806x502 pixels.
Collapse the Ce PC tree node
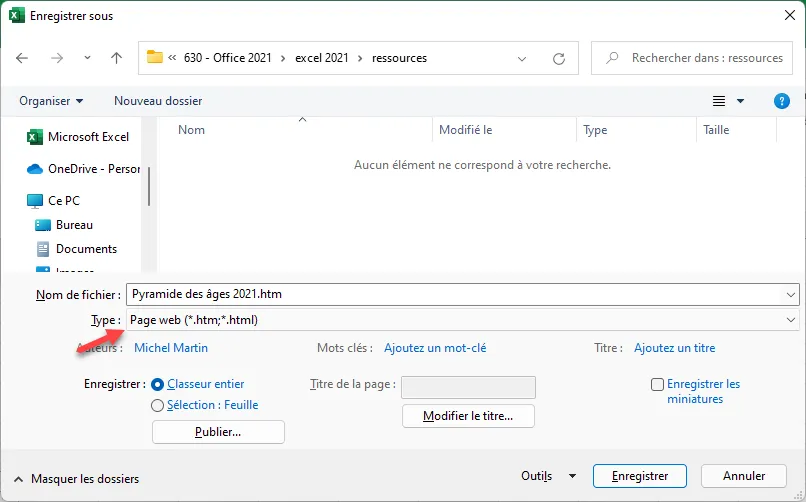coord(16,201)
